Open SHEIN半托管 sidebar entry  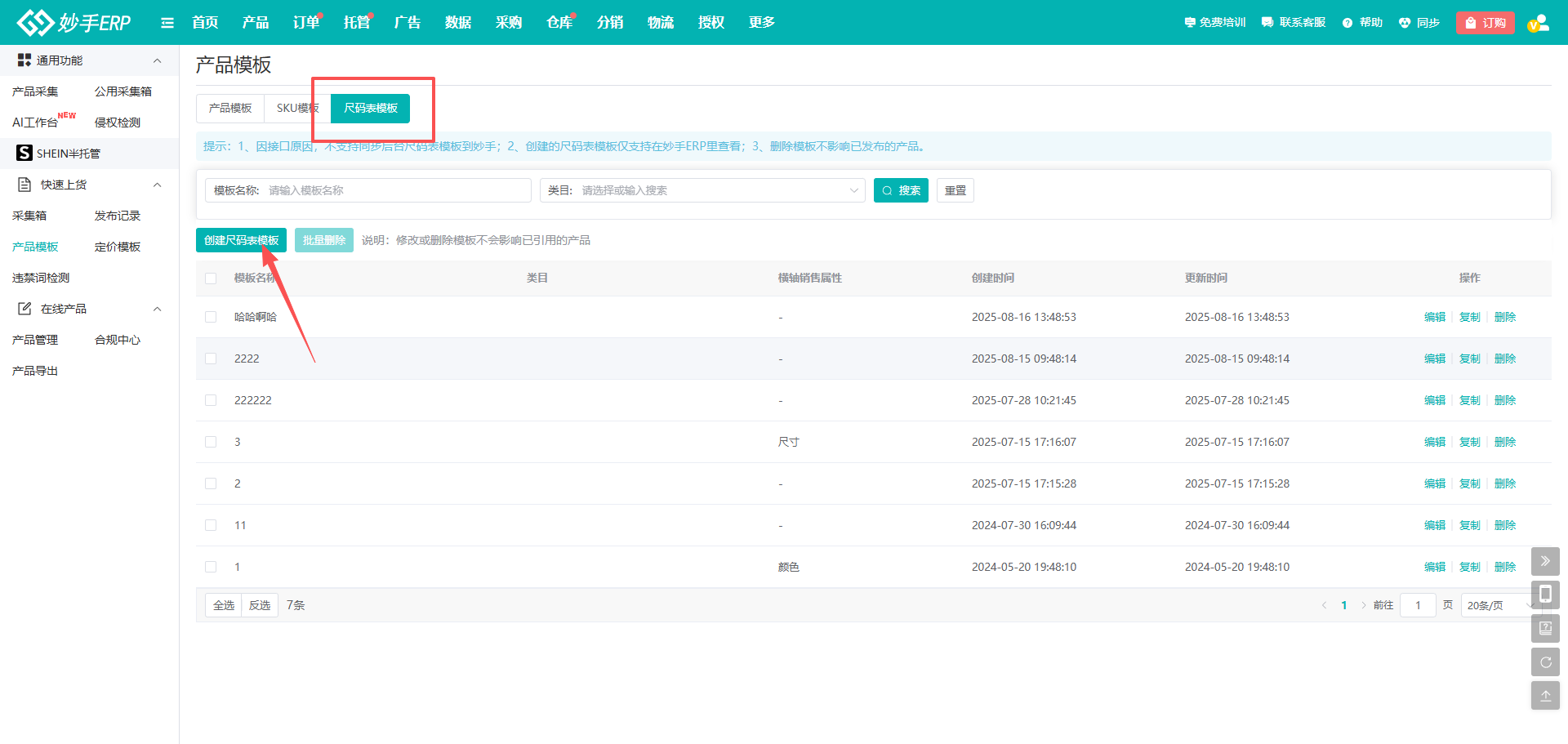68,154
